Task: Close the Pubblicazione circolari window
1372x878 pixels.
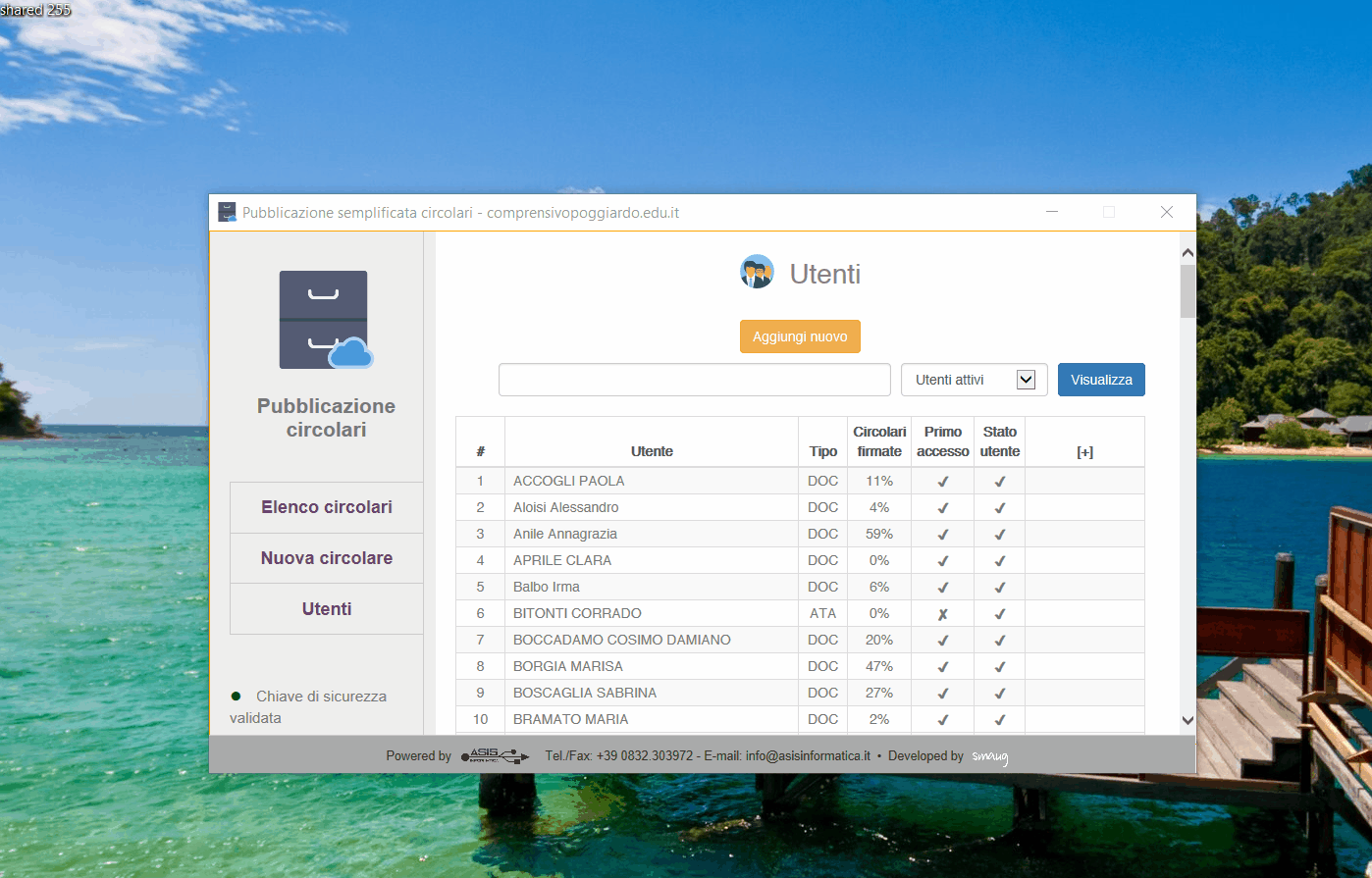Action: tap(1167, 212)
